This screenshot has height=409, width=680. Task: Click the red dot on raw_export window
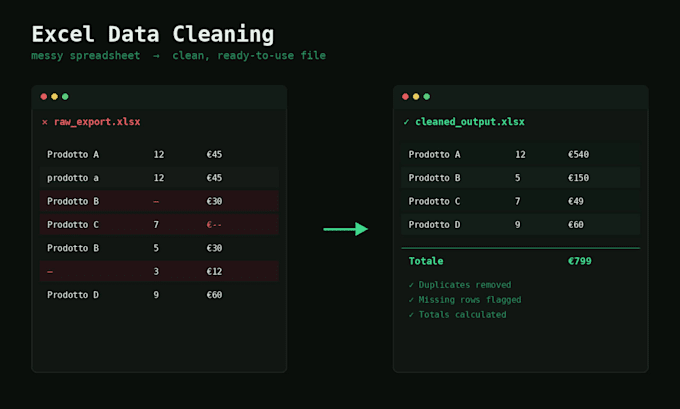pos(44,96)
